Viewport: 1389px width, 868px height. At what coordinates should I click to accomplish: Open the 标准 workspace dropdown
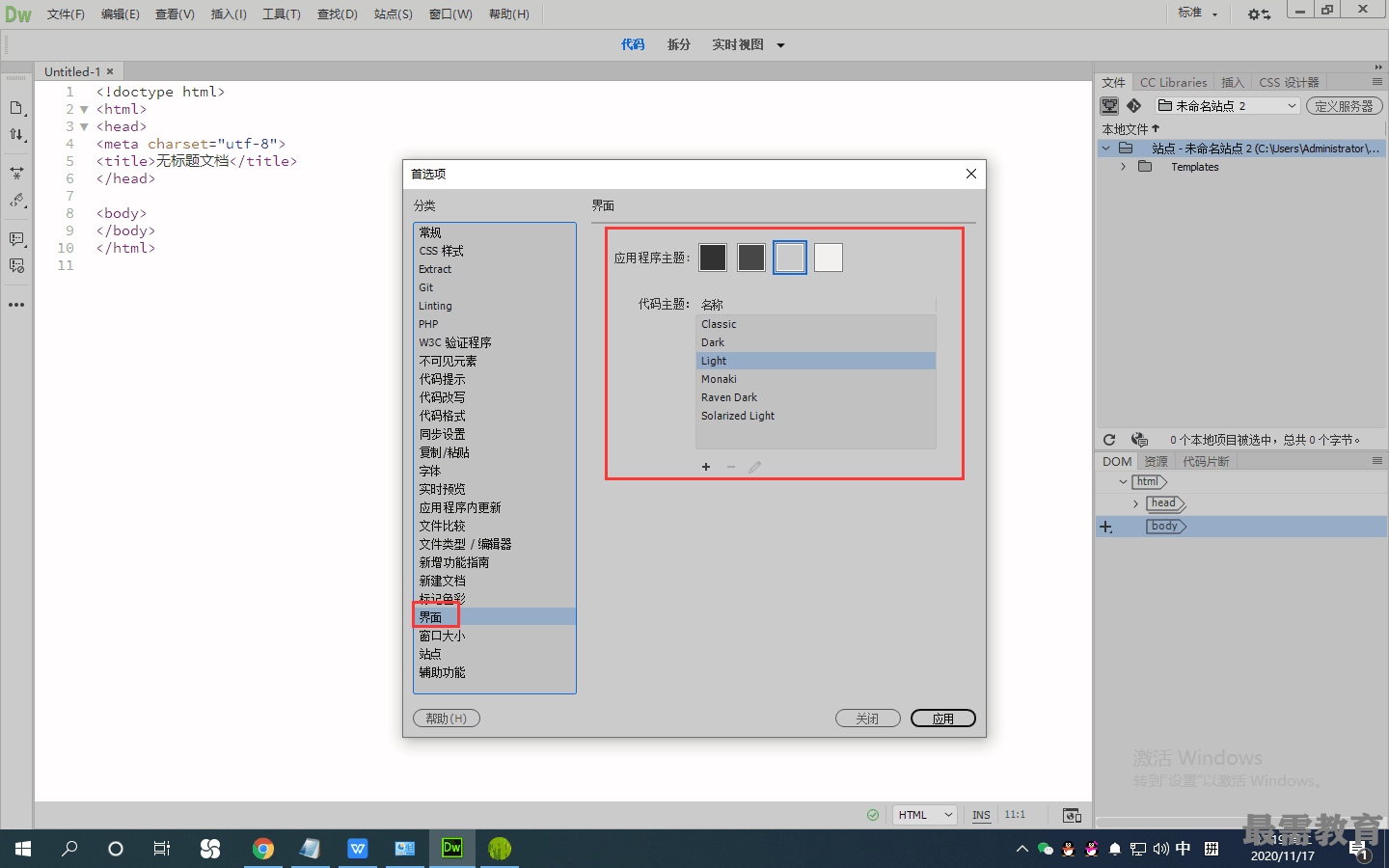tap(1198, 14)
